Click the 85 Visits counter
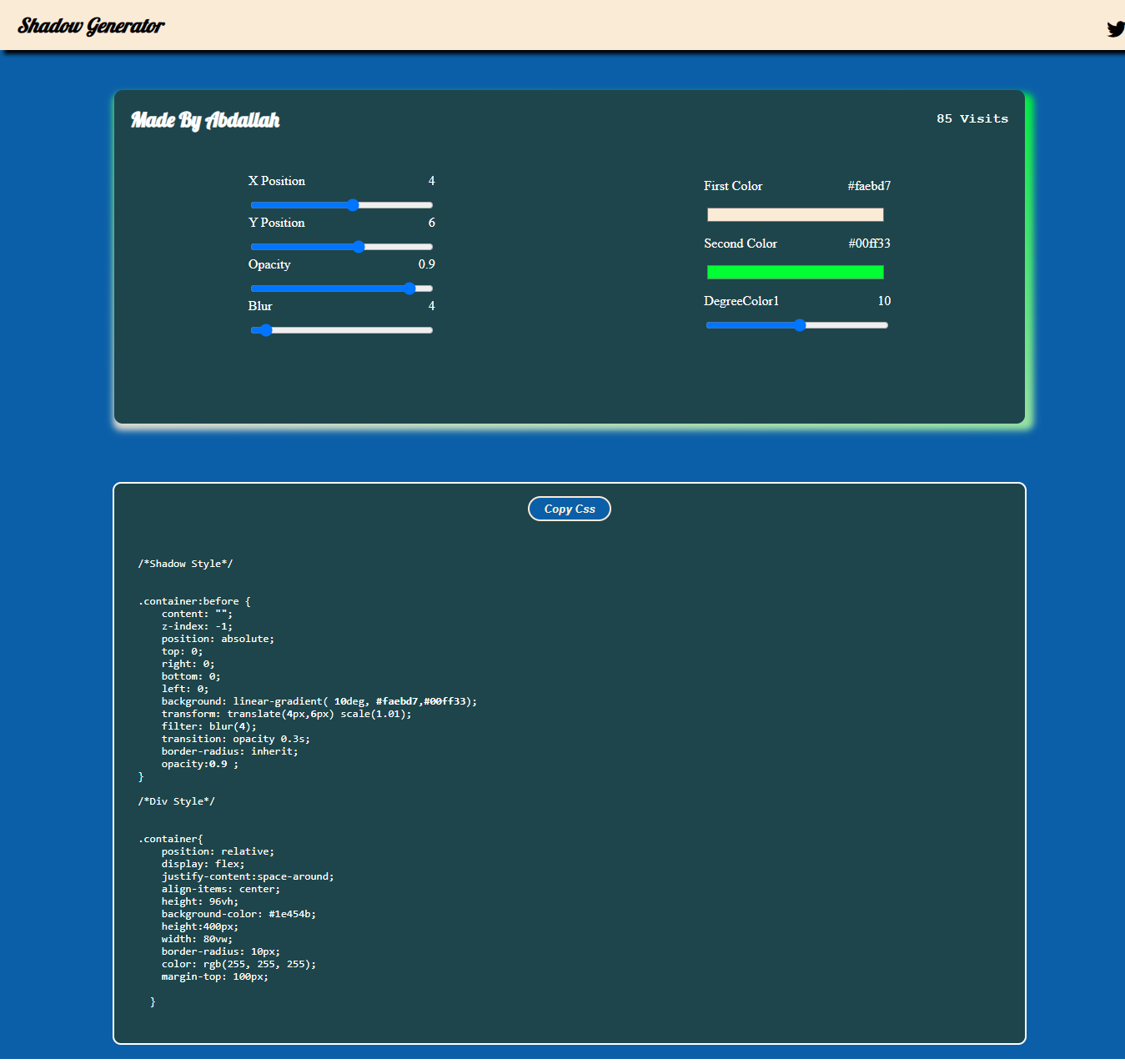Screen dimensions: 1125x1064 (x=972, y=118)
